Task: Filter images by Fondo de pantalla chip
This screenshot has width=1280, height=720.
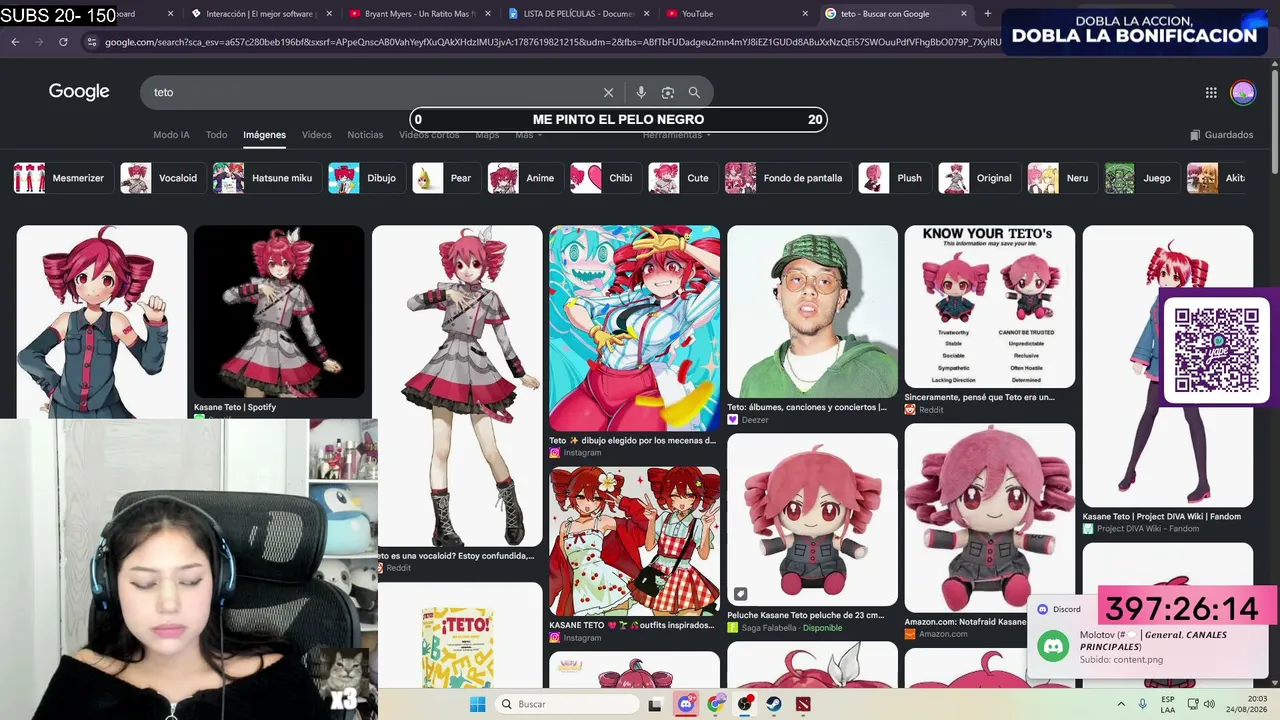Action: tap(786, 178)
